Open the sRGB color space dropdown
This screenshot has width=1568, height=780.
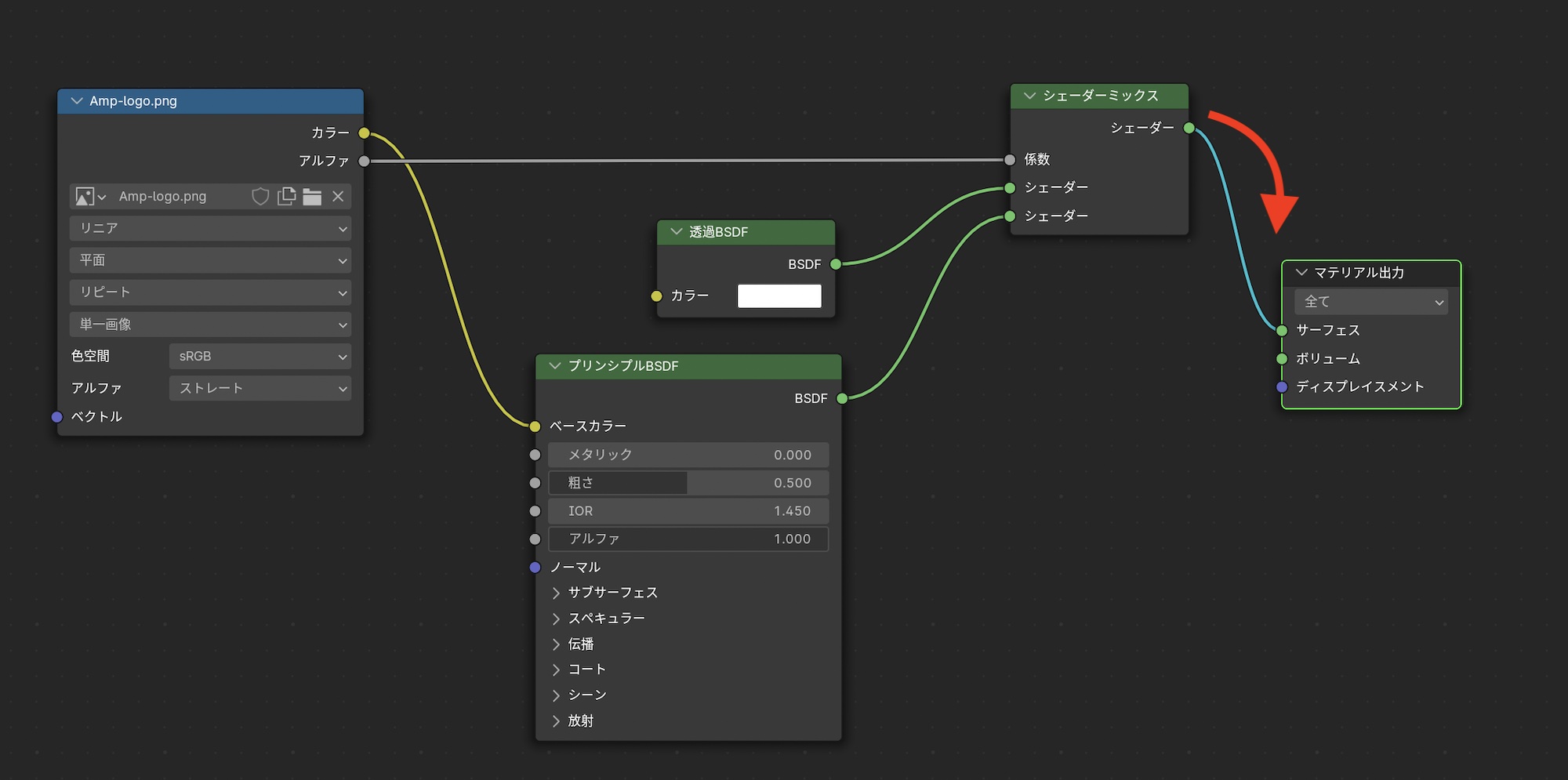click(x=260, y=357)
